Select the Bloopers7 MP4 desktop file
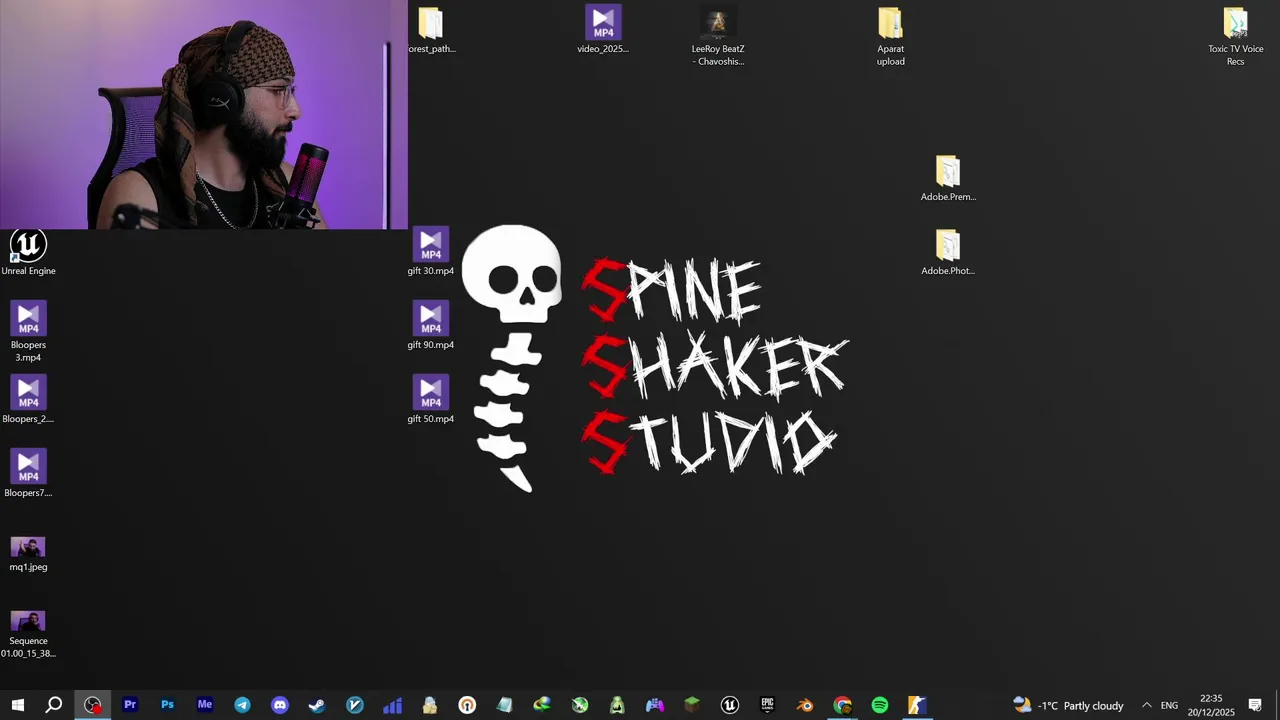The height and width of the screenshot is (720, 1280). pyautogui.click(x=28, y=475)
